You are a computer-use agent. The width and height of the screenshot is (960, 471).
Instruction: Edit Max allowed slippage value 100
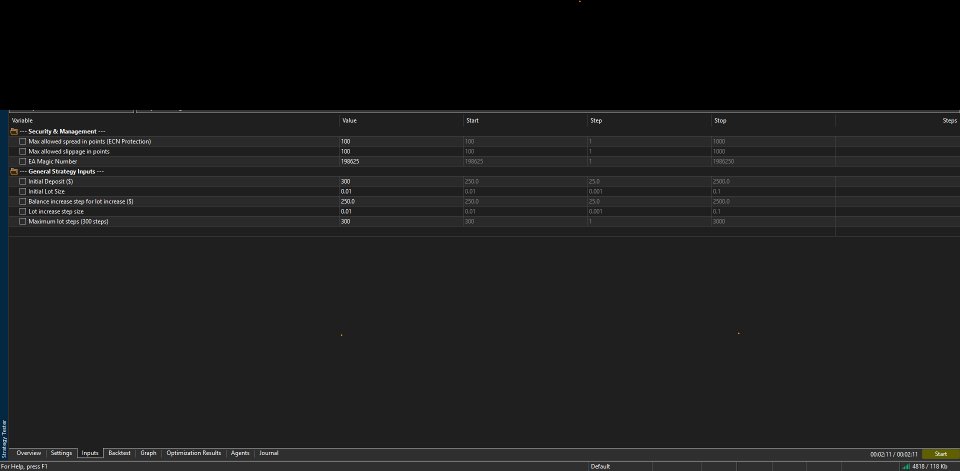click(401, 151)
